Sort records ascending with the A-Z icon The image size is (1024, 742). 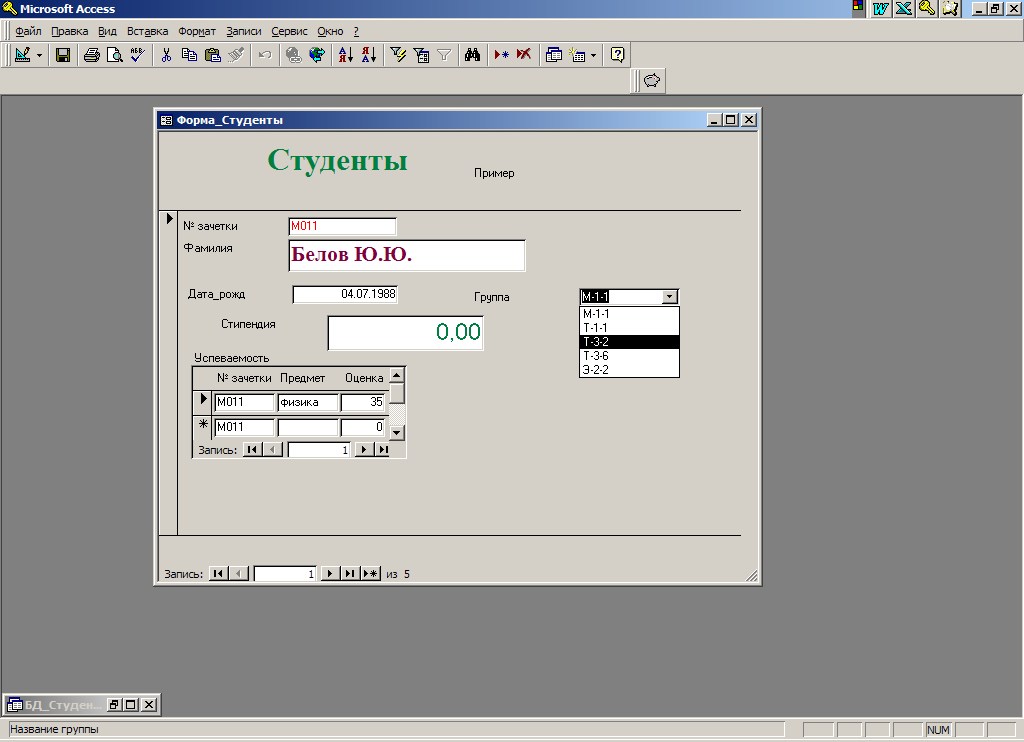345,55
